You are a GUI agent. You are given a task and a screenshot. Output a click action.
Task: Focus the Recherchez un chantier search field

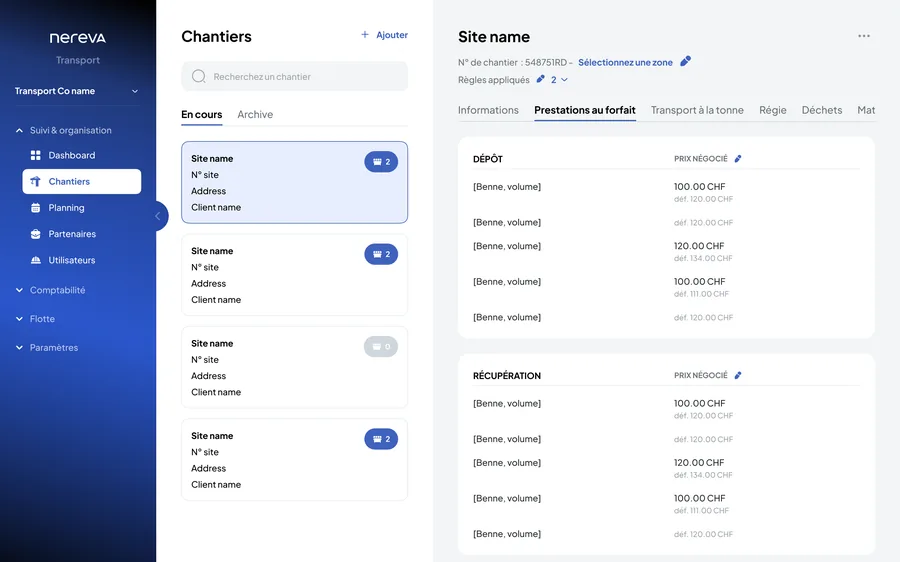(294, 76)
